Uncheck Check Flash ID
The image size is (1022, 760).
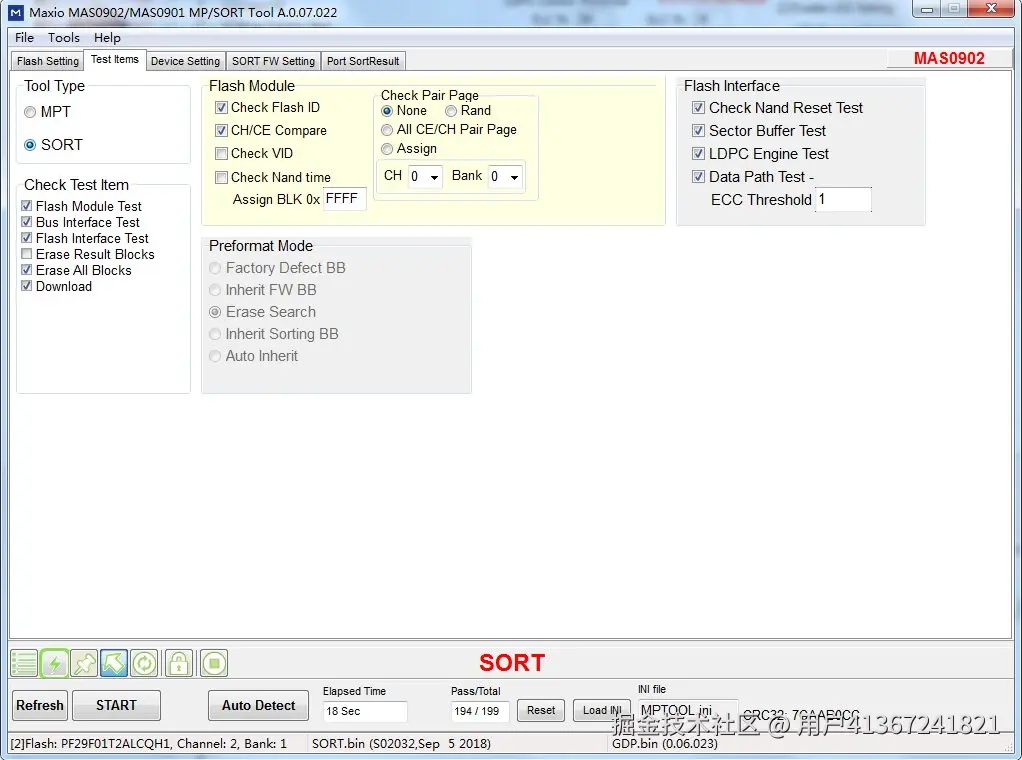[x=222, y=108]
